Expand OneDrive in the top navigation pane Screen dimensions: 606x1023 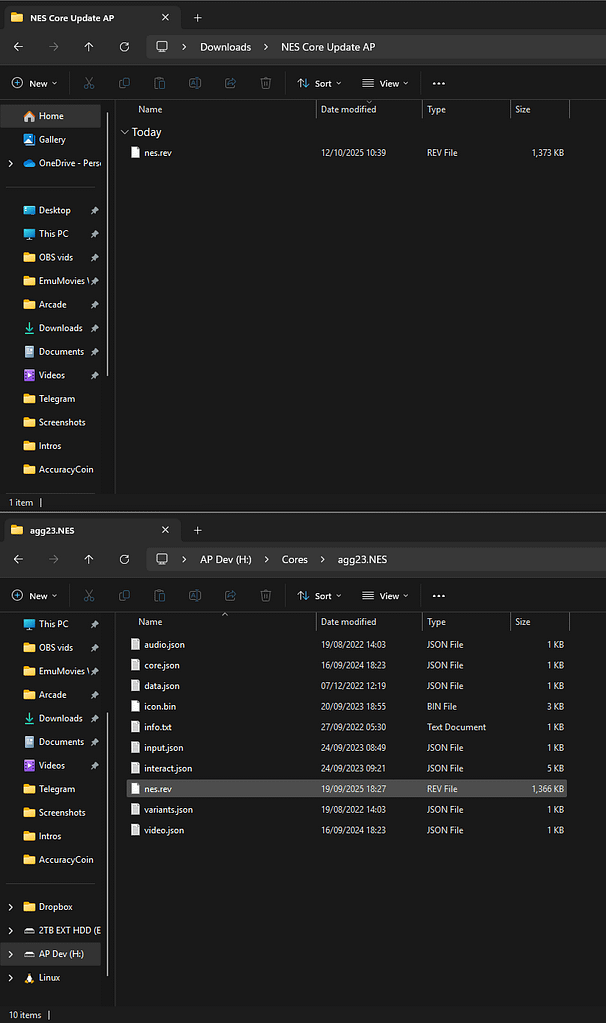(x=10, y=164)
